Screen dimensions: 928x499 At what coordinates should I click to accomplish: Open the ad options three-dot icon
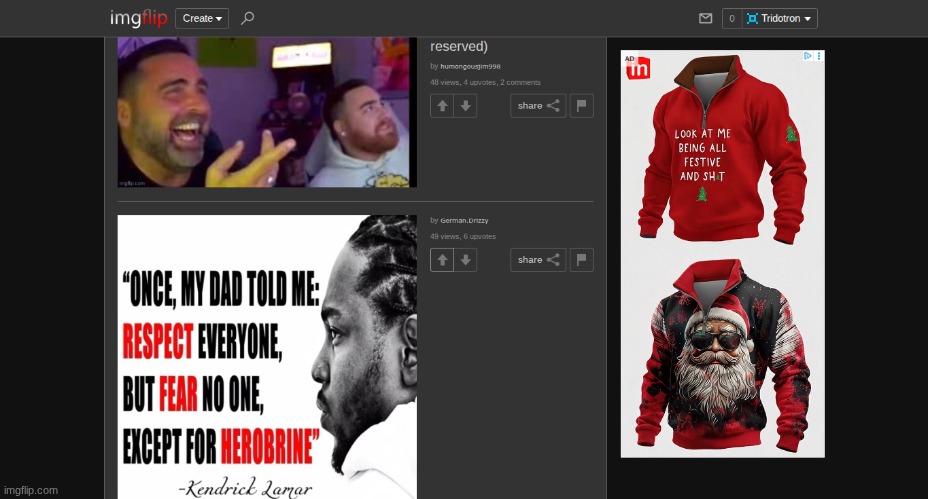tap(819, 56)
